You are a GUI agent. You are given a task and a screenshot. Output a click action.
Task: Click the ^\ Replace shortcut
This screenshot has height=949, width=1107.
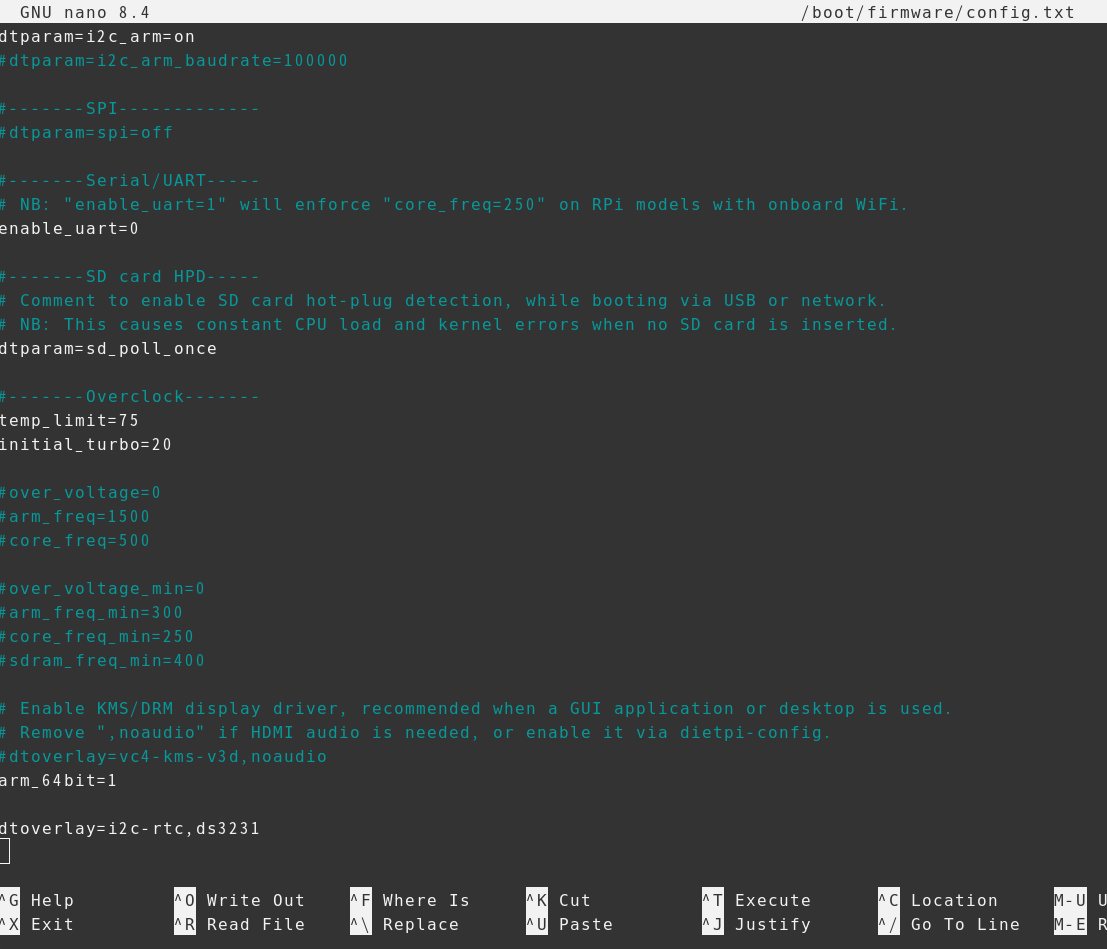point(405,924)
